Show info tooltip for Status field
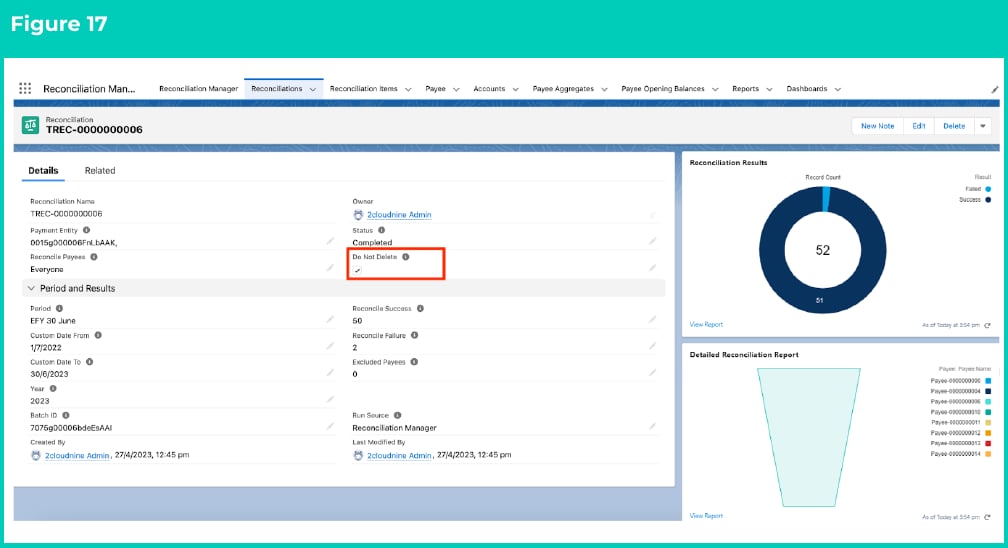Image resolution: width=1008 pixels, height=548 pixels. coord(381,230)
